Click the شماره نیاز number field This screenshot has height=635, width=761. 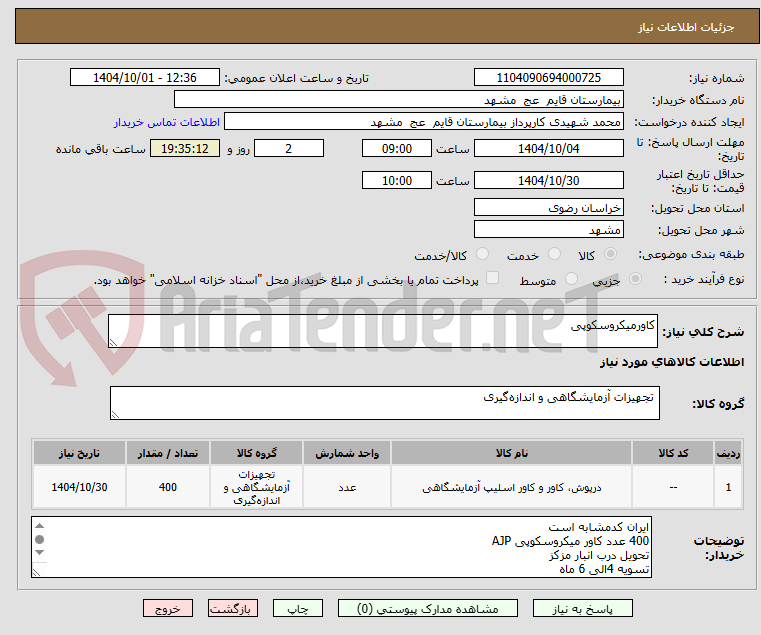(548, 78)
